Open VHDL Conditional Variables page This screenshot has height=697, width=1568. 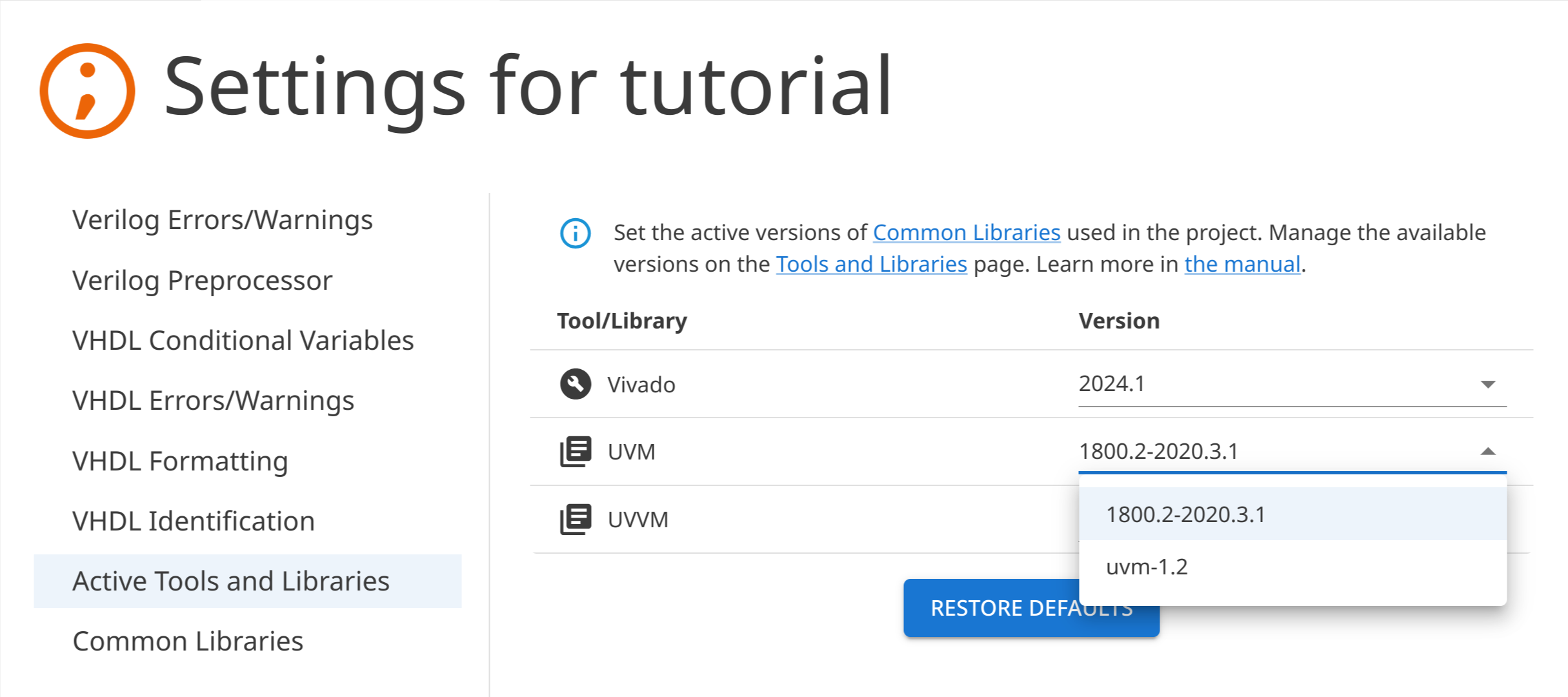click(243, 341)
